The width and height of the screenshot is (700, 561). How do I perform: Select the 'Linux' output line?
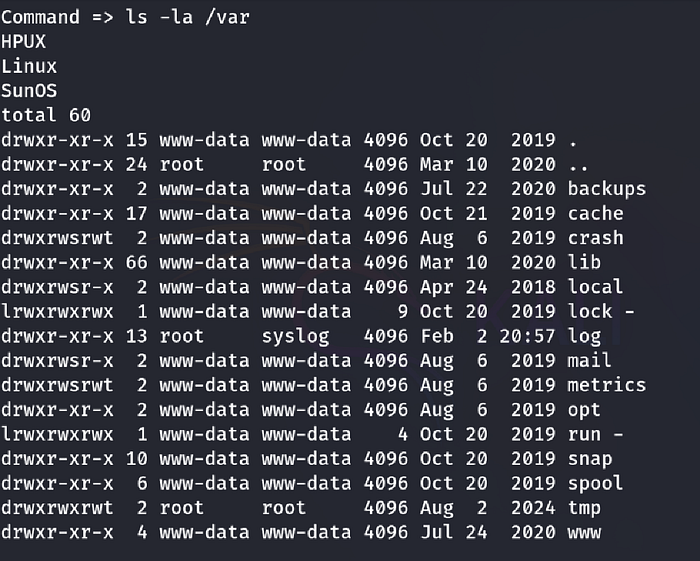(29, 66)
